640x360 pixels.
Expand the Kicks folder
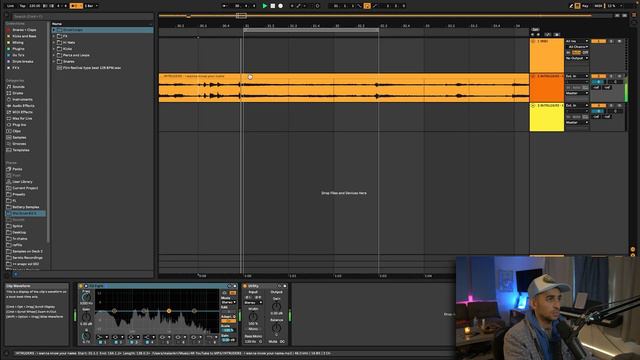(x=54, y=49)
